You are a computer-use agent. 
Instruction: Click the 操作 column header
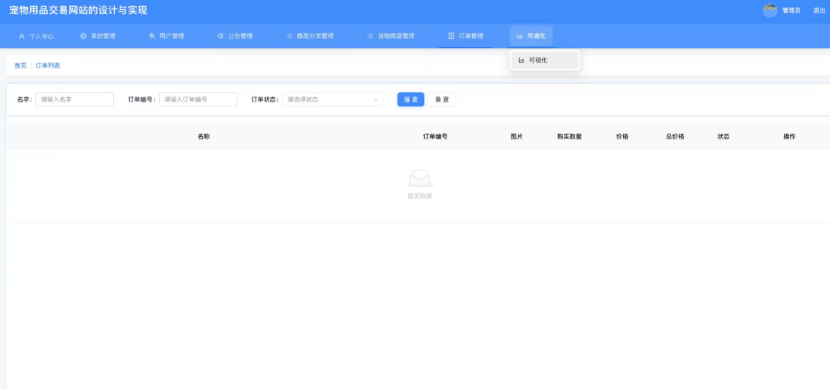pos(789,137)
